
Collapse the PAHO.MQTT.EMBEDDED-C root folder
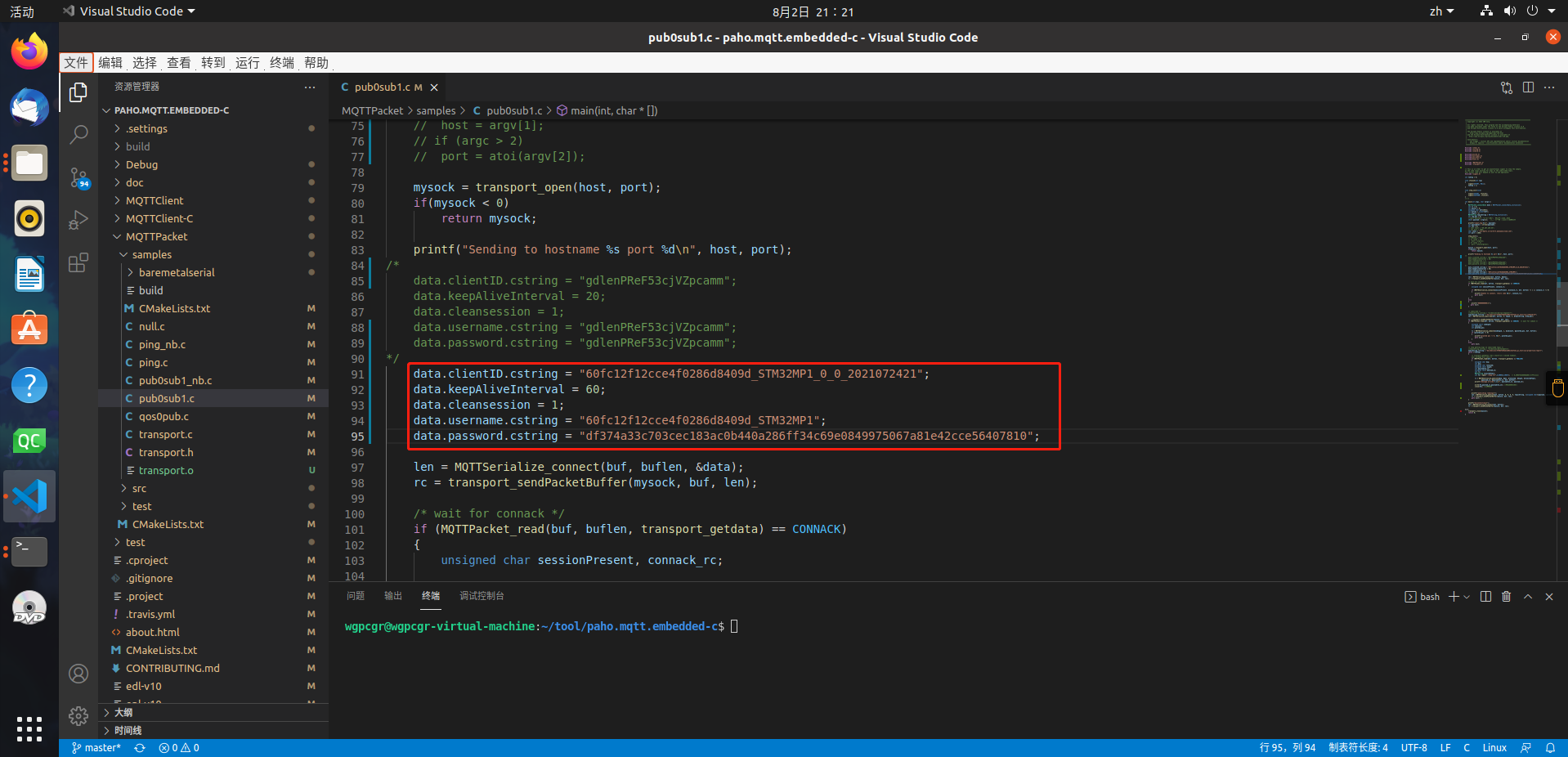[x=213, y=110]
